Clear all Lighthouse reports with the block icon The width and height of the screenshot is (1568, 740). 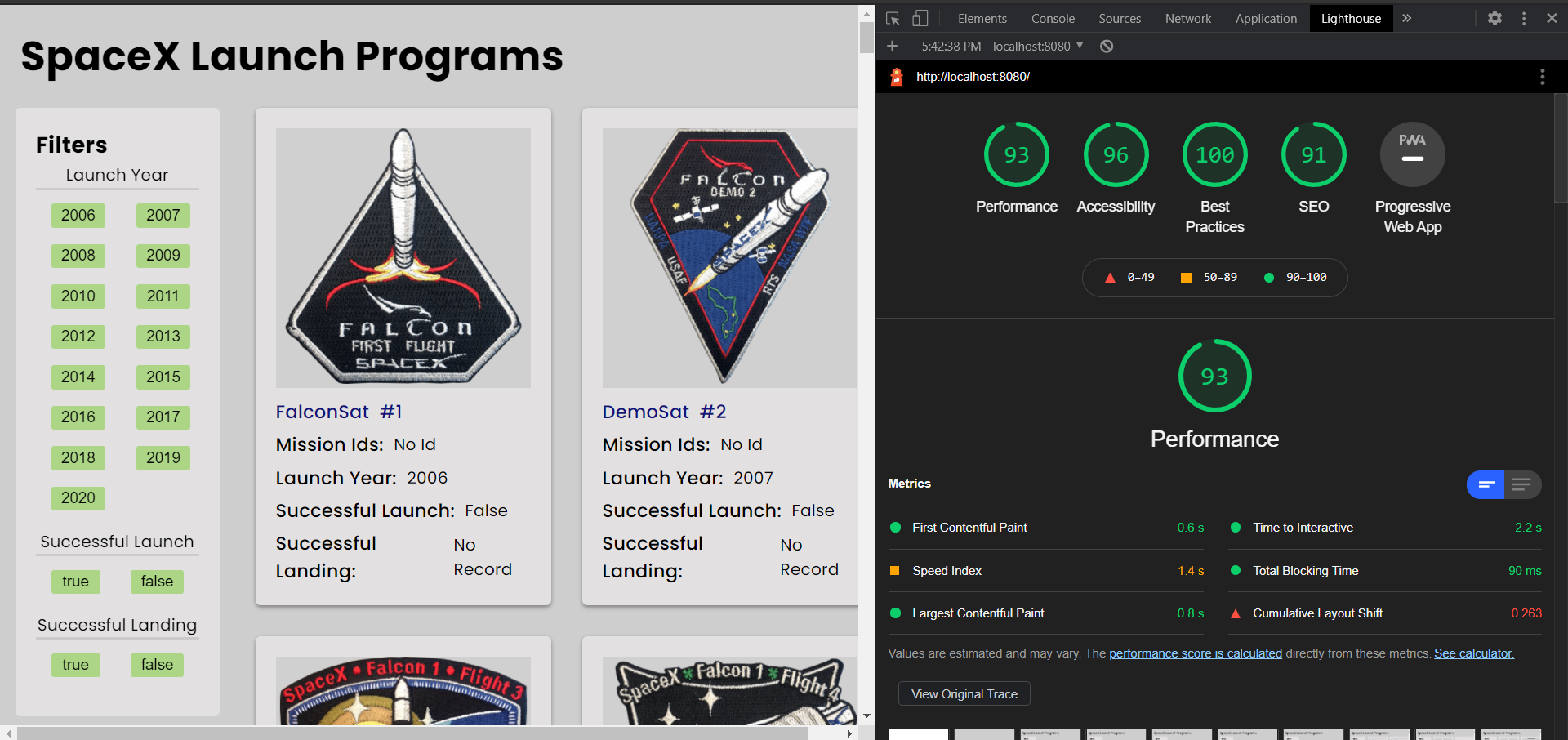click(1107, 46)
